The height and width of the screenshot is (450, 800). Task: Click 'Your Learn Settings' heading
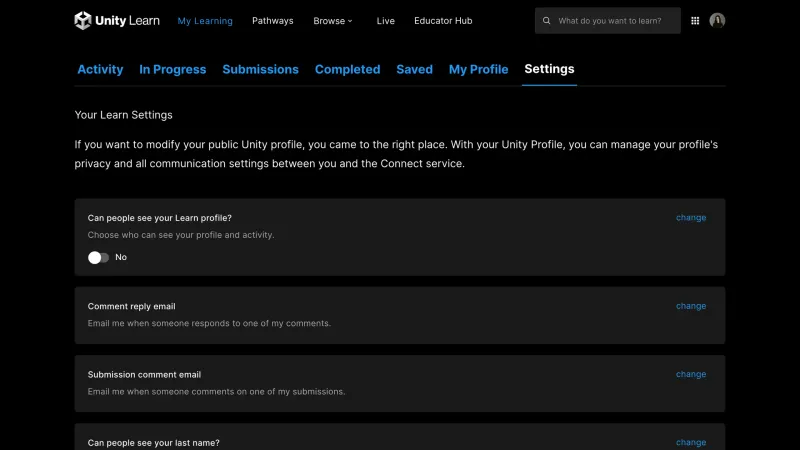pyautogui.click(x=123, y=115)
